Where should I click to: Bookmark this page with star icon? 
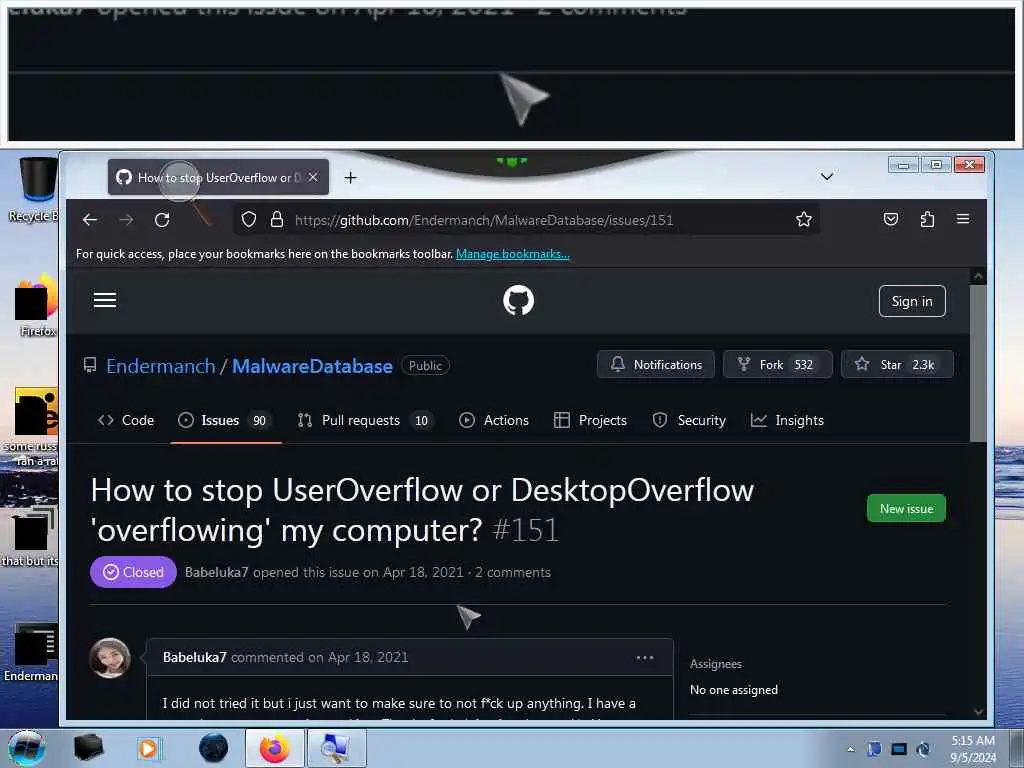click(x=804, y=219)
